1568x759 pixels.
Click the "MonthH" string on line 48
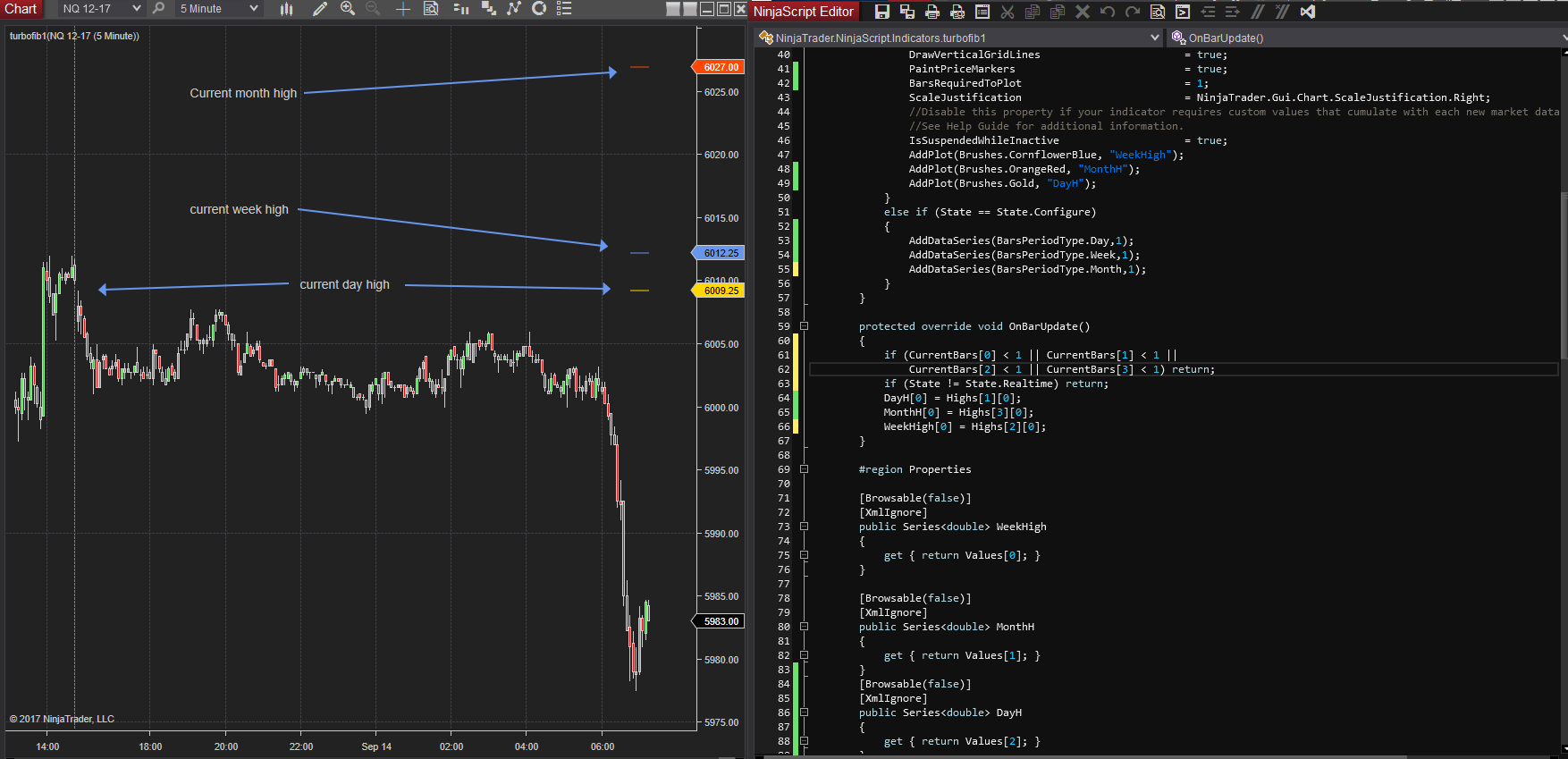(x=1103, y=169)
